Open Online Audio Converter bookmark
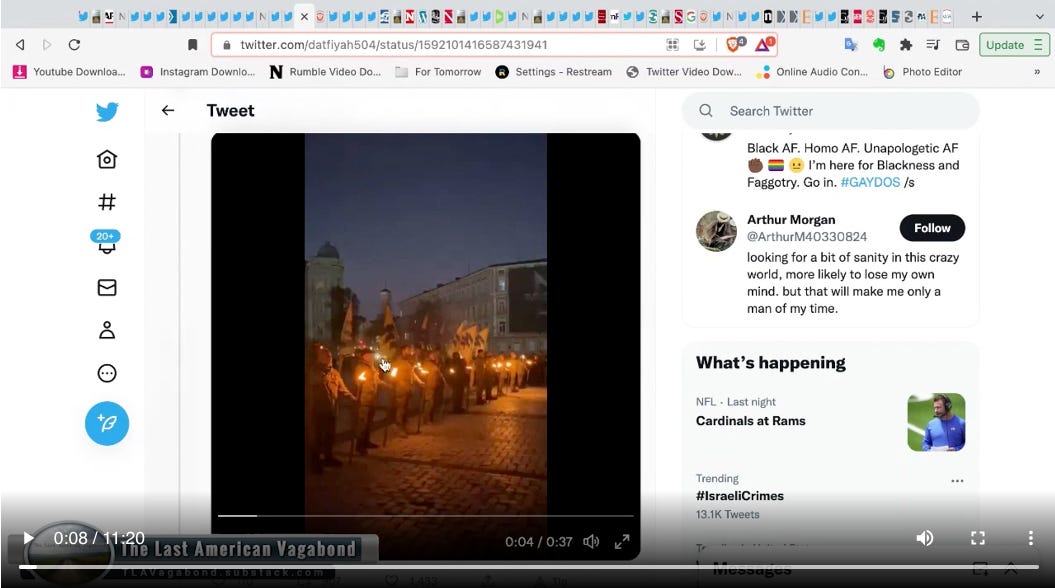This screenshot has width=1055, height=588. point(812,72)
